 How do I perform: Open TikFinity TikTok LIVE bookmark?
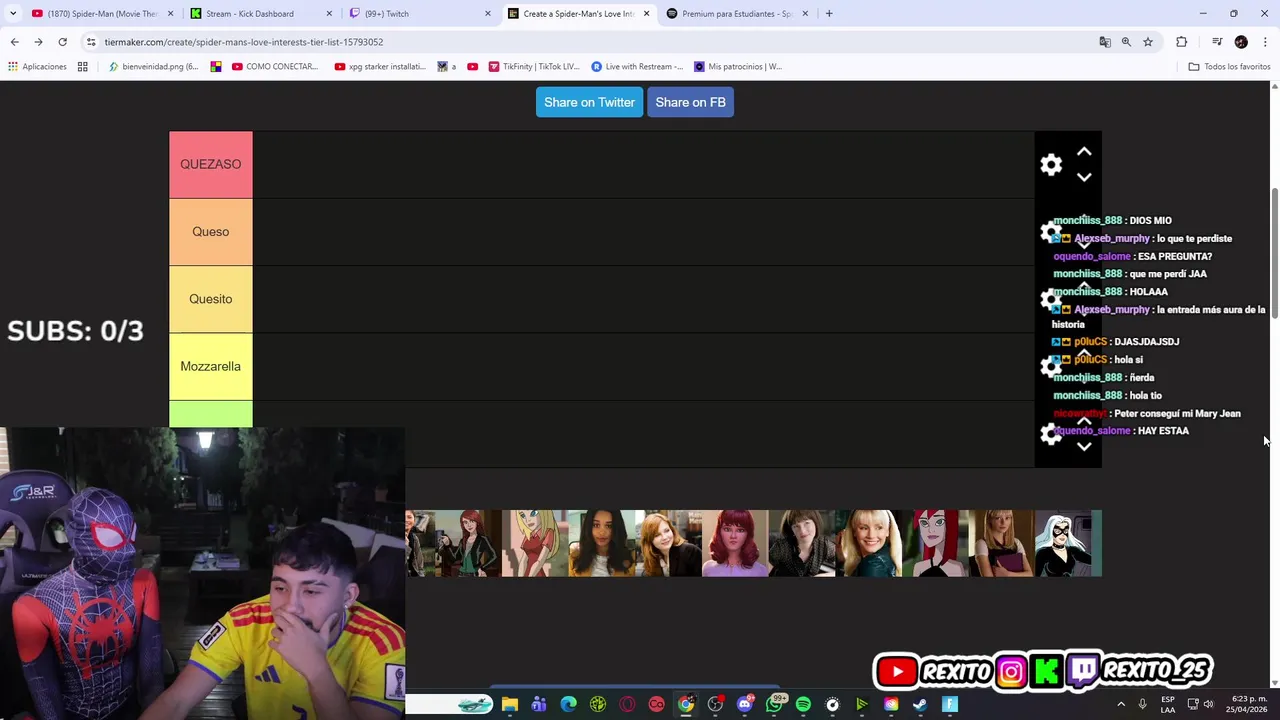(x=534, y=67)
